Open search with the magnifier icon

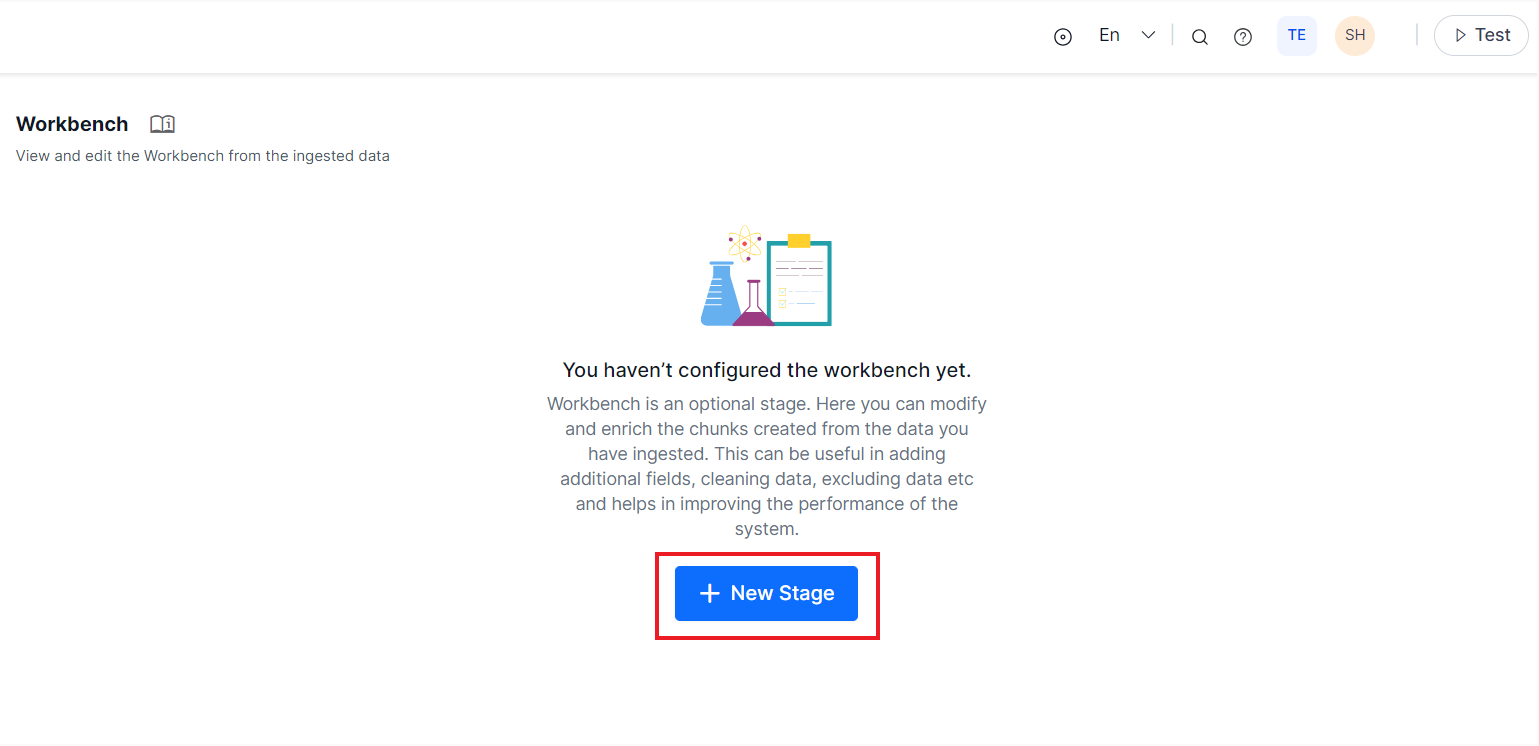click(1200, 37)
